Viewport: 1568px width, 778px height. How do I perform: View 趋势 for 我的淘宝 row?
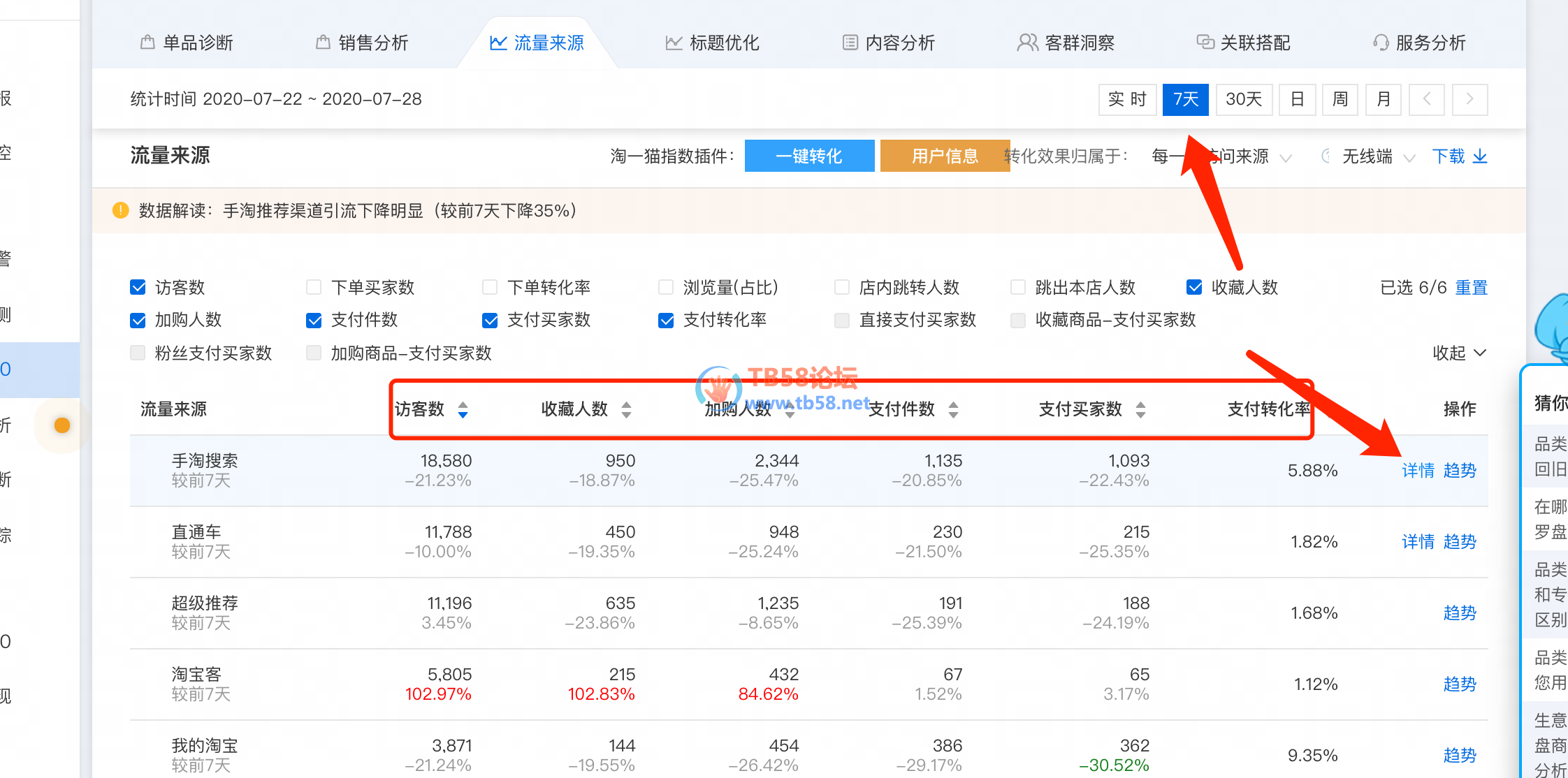tap(1460, 756)
